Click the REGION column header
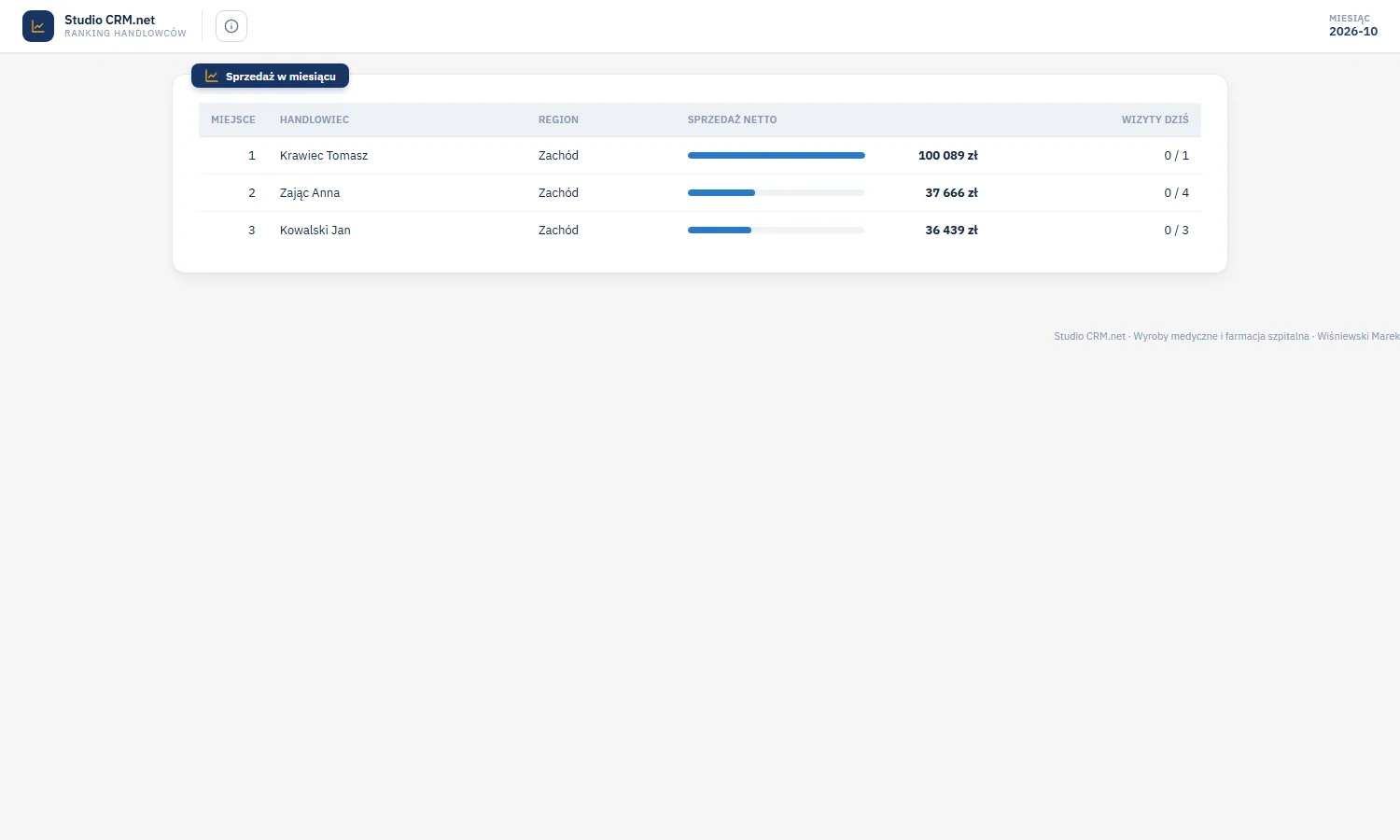Screen dimensions: 1400x840 tap(558, 119)
